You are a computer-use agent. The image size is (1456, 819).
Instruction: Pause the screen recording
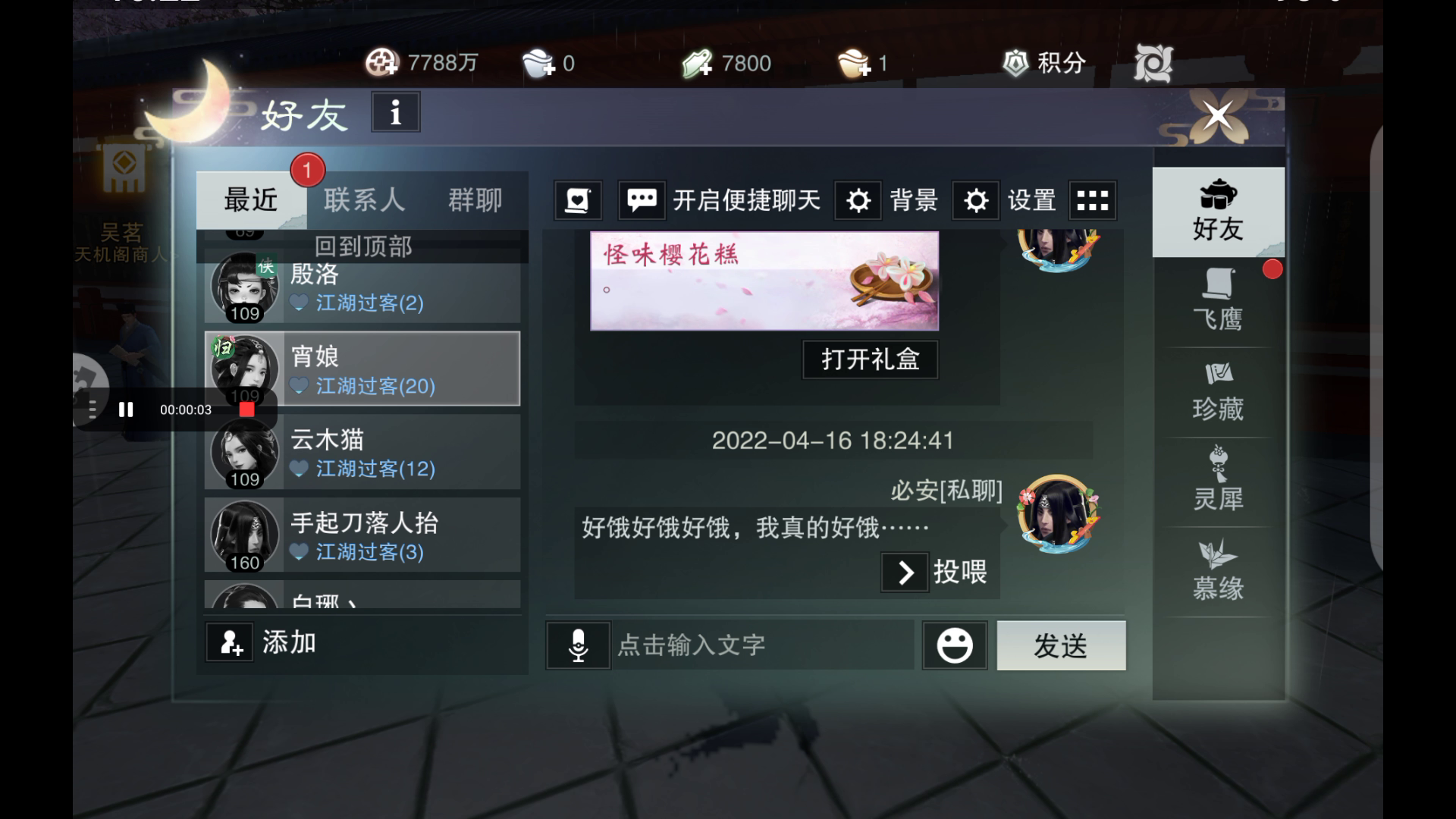pyautogui.click(x=126, y=409)
